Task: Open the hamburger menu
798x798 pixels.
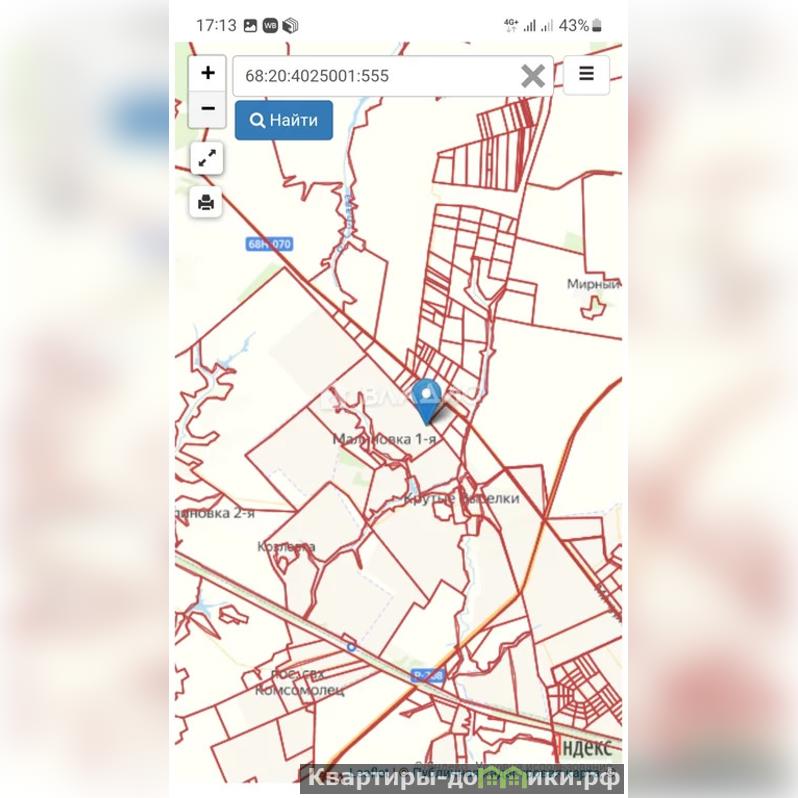Action: coord(586,75)
